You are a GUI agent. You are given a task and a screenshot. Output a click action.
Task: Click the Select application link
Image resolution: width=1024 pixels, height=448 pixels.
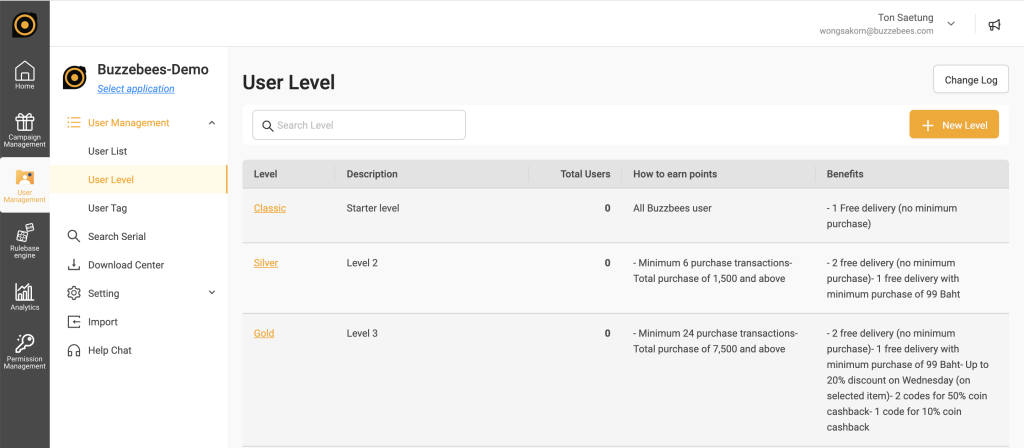(x=135, y=89)
